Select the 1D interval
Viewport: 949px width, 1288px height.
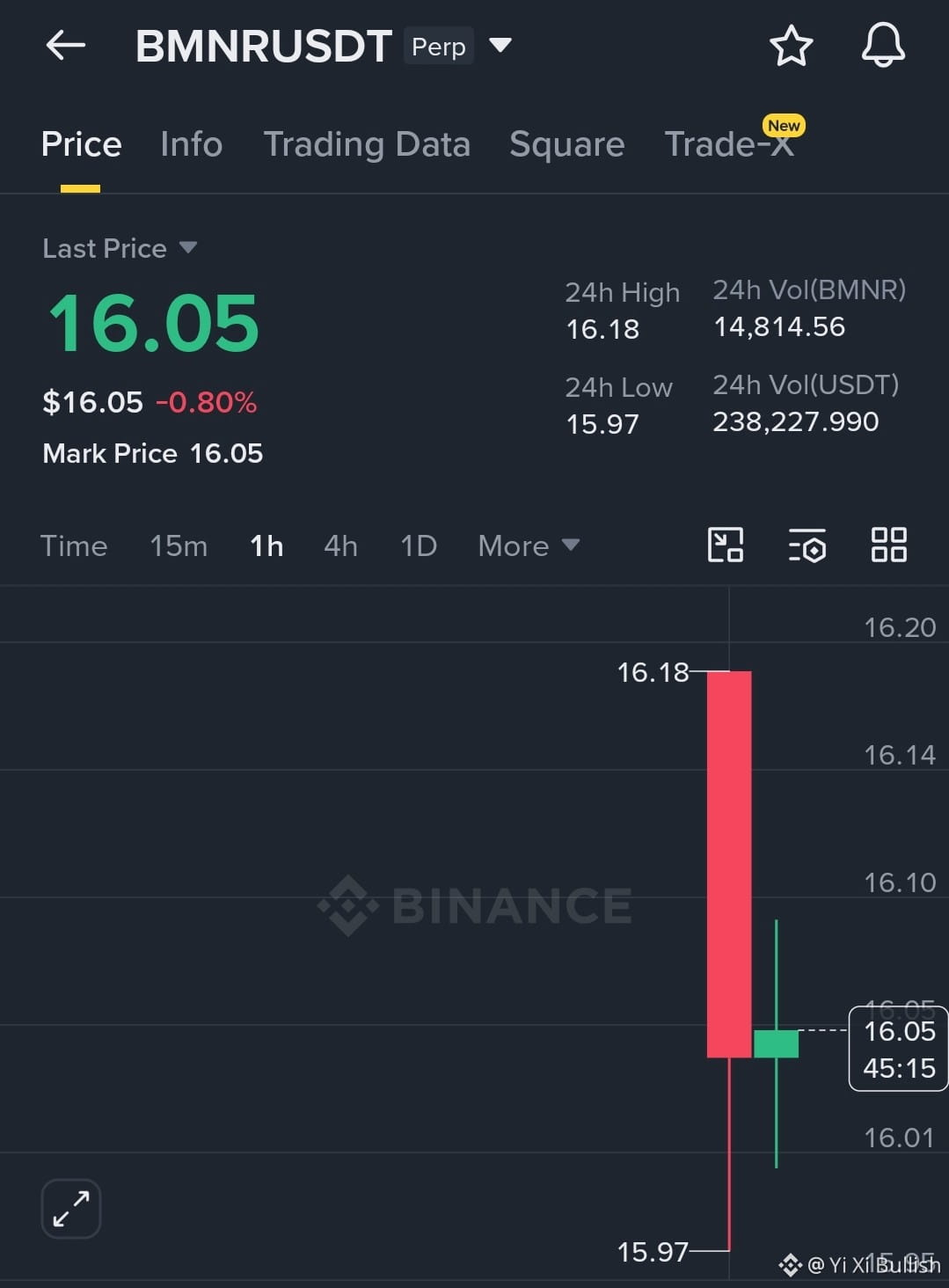pyautogui.click(x=419, y=545)
